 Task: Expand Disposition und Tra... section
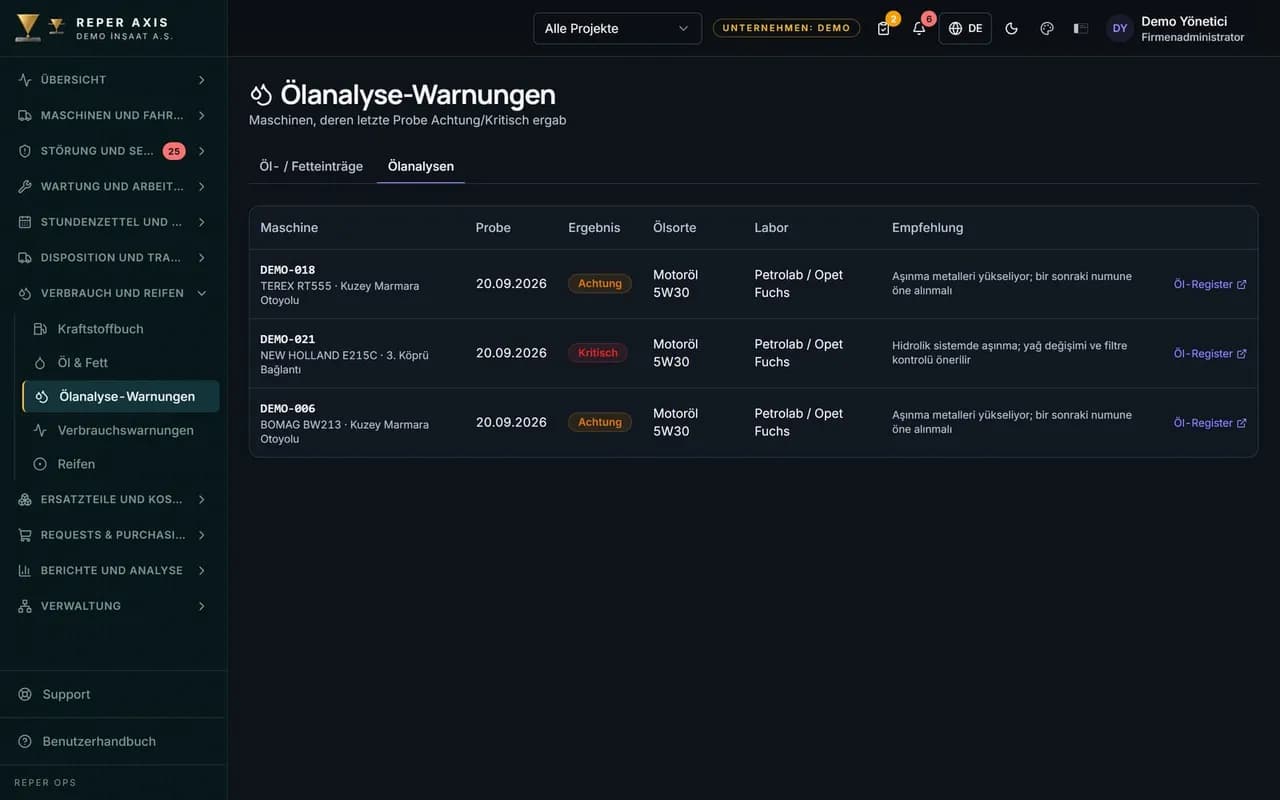(x=113, y=257)
